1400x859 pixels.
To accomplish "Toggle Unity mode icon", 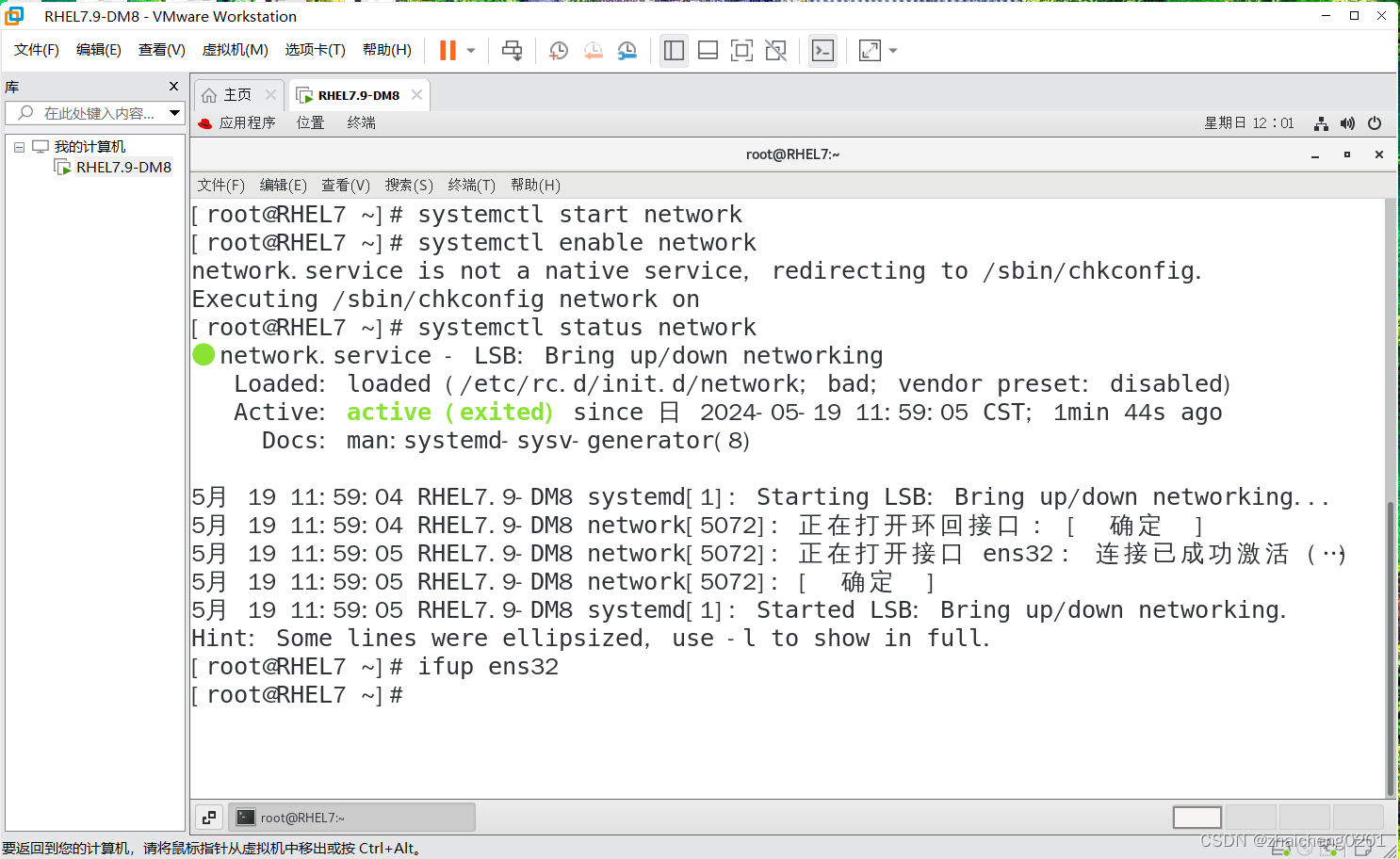I will [775, 51].
